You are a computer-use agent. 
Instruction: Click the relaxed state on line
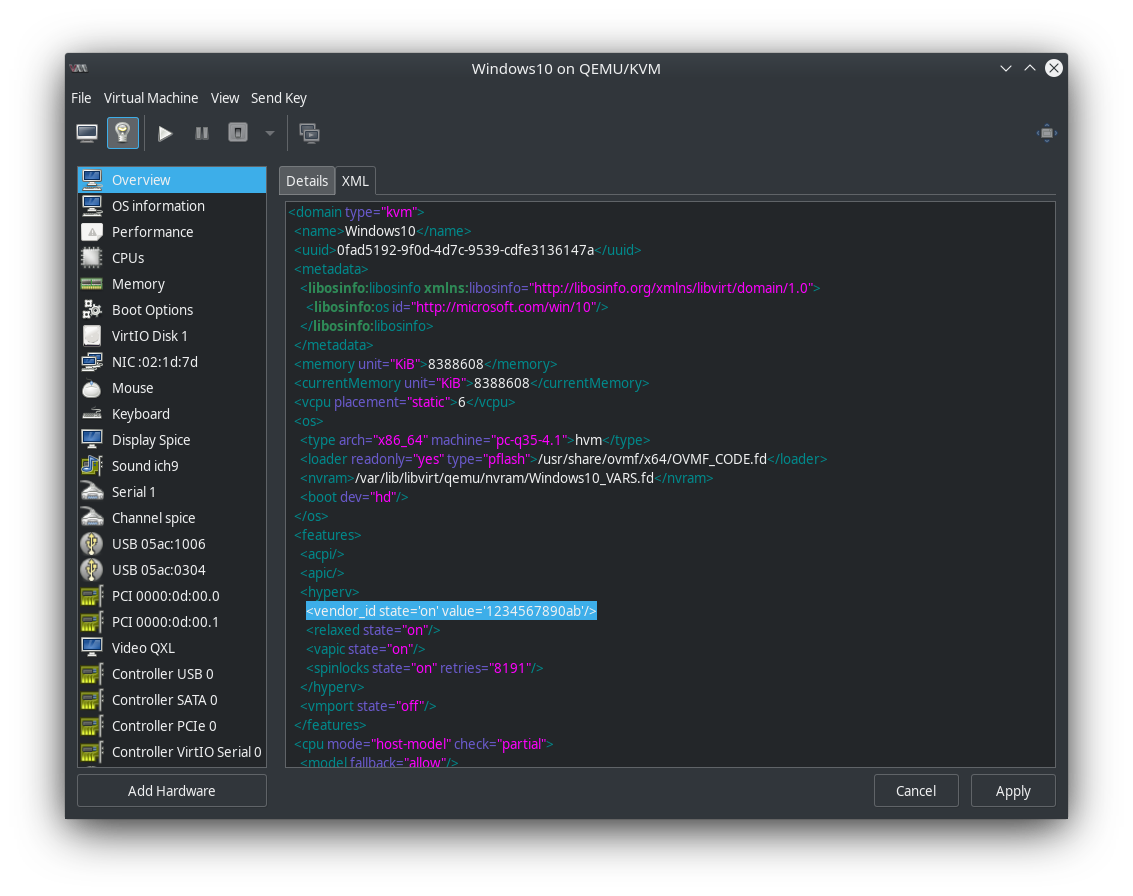373,630
